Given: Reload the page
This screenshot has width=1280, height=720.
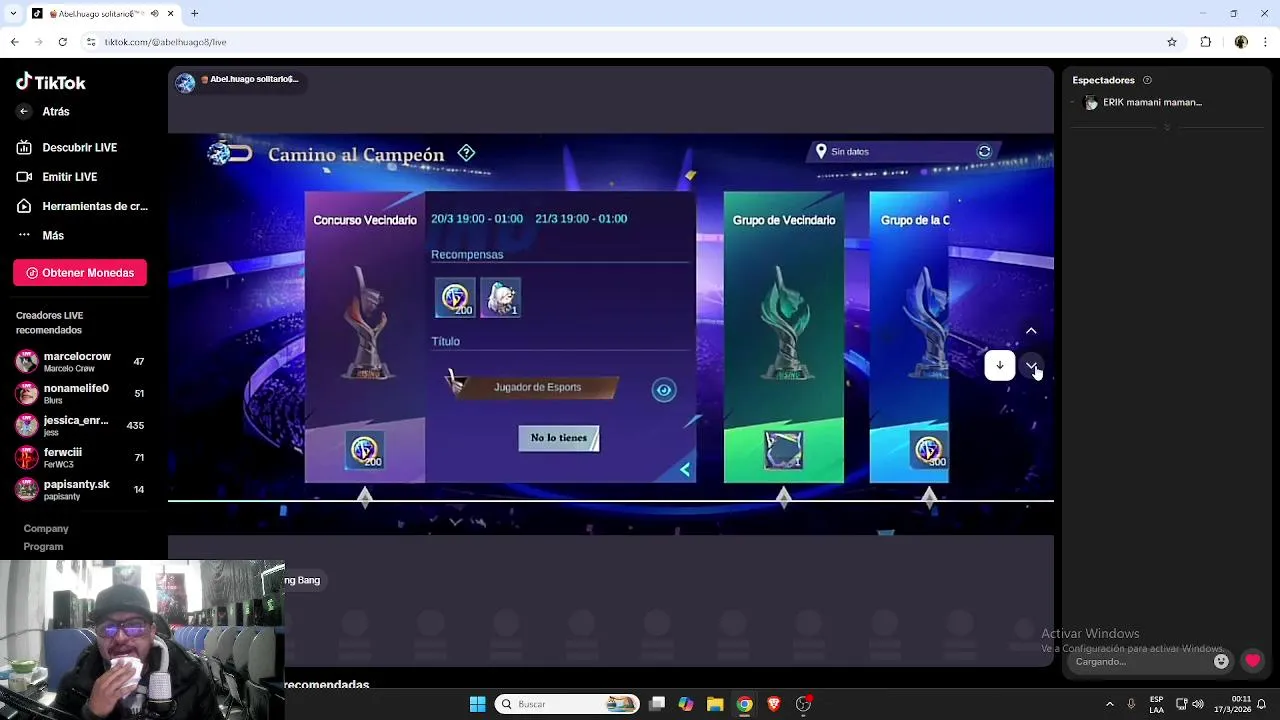Looking at the screenshot, I should click(62, 42).
